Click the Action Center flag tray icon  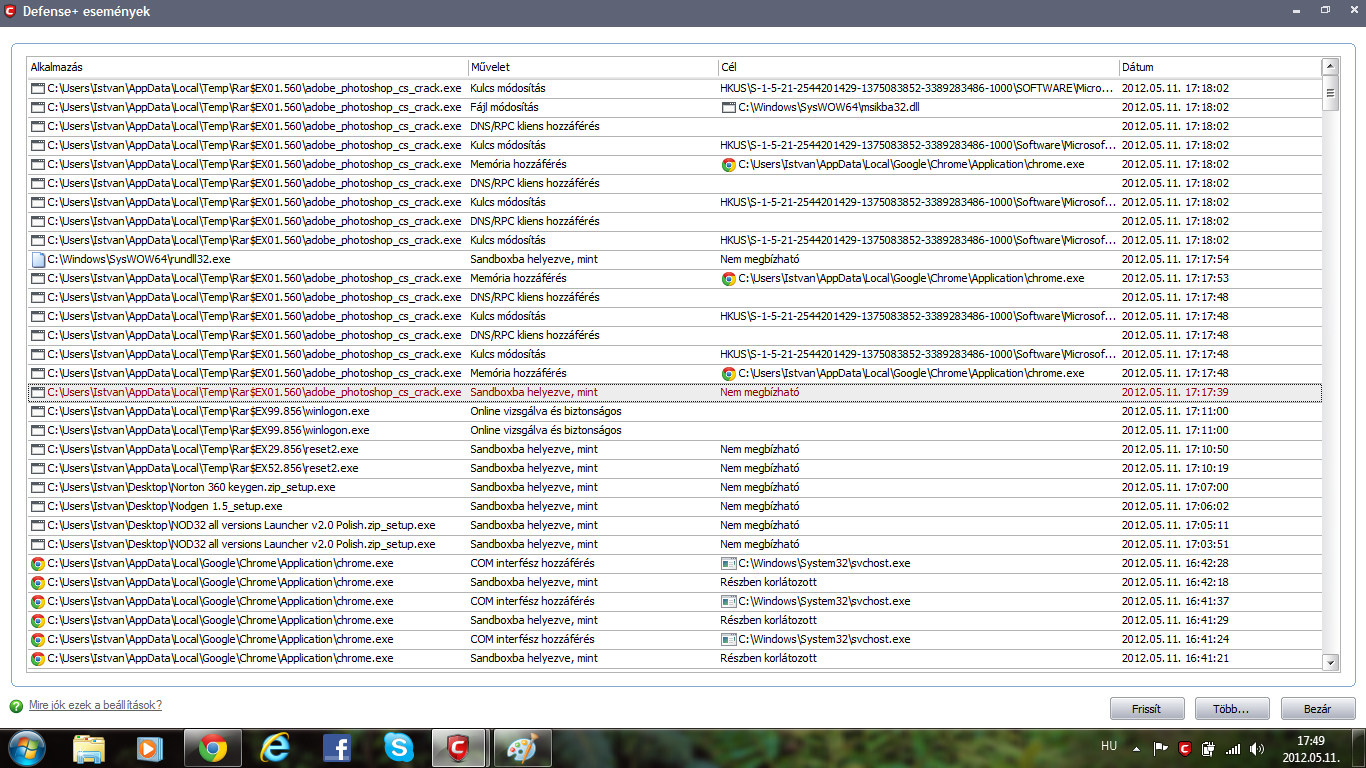(1161, 748)
